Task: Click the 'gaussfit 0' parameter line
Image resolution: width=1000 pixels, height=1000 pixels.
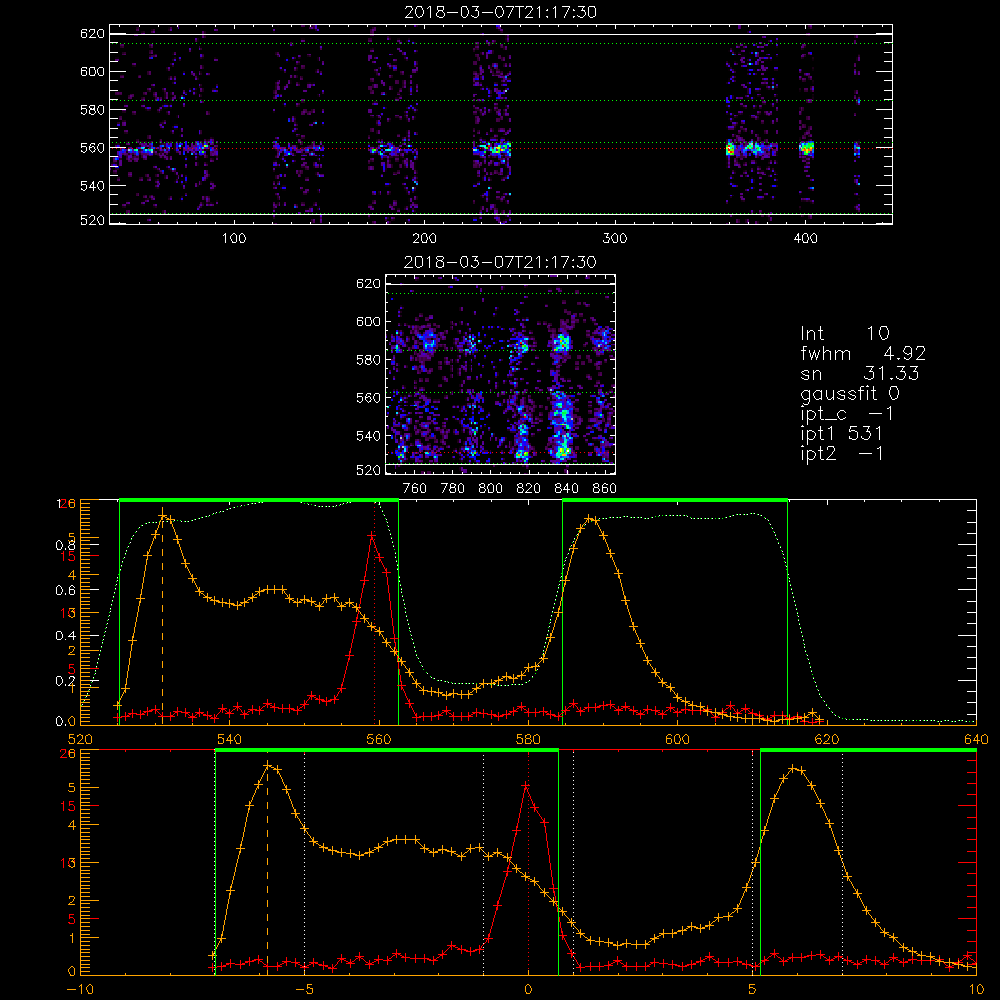Action: 849,393
